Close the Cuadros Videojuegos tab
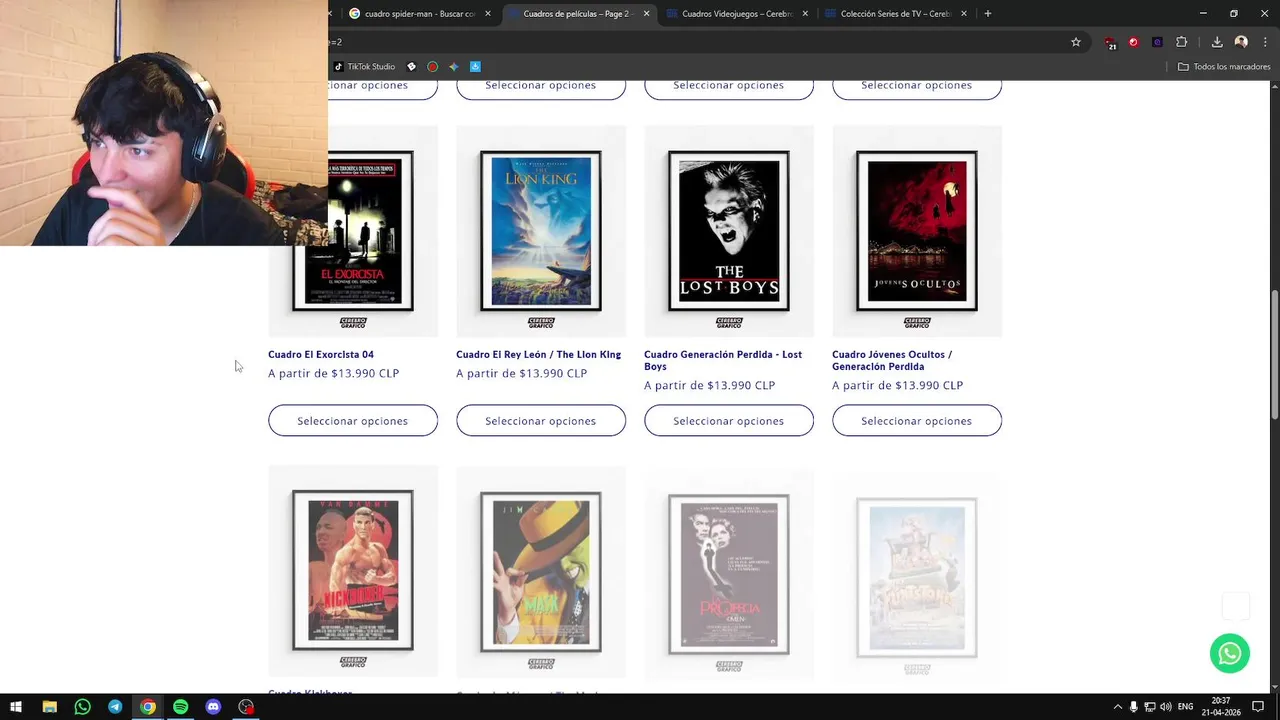This screenshot has width=1280, height=720. tap(805, 14)
